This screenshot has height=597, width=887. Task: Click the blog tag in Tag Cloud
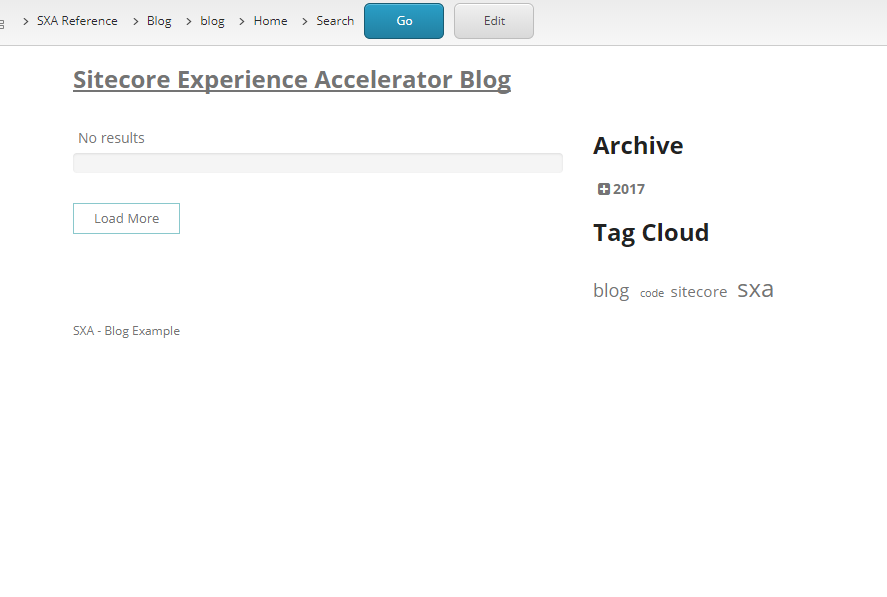(x=611, y=291)
